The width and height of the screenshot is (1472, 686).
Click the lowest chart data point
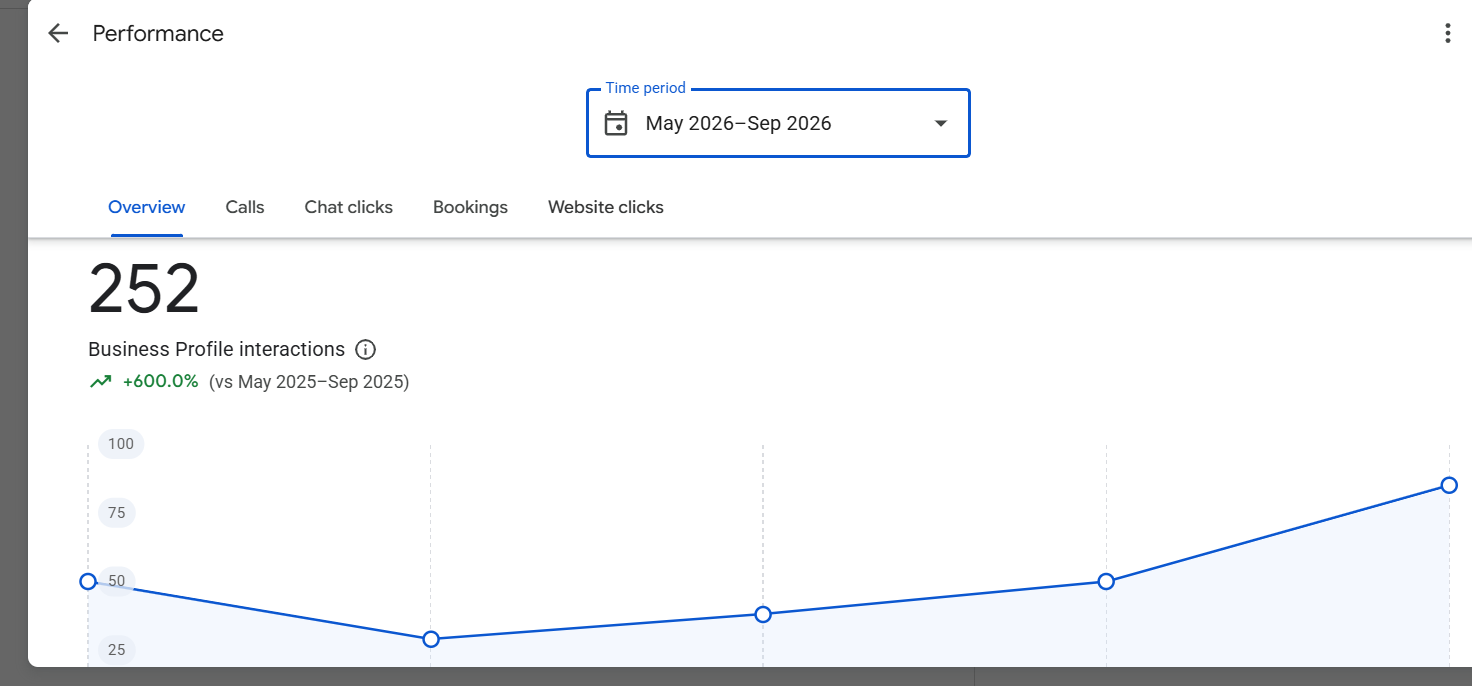[x=431, y=639]
